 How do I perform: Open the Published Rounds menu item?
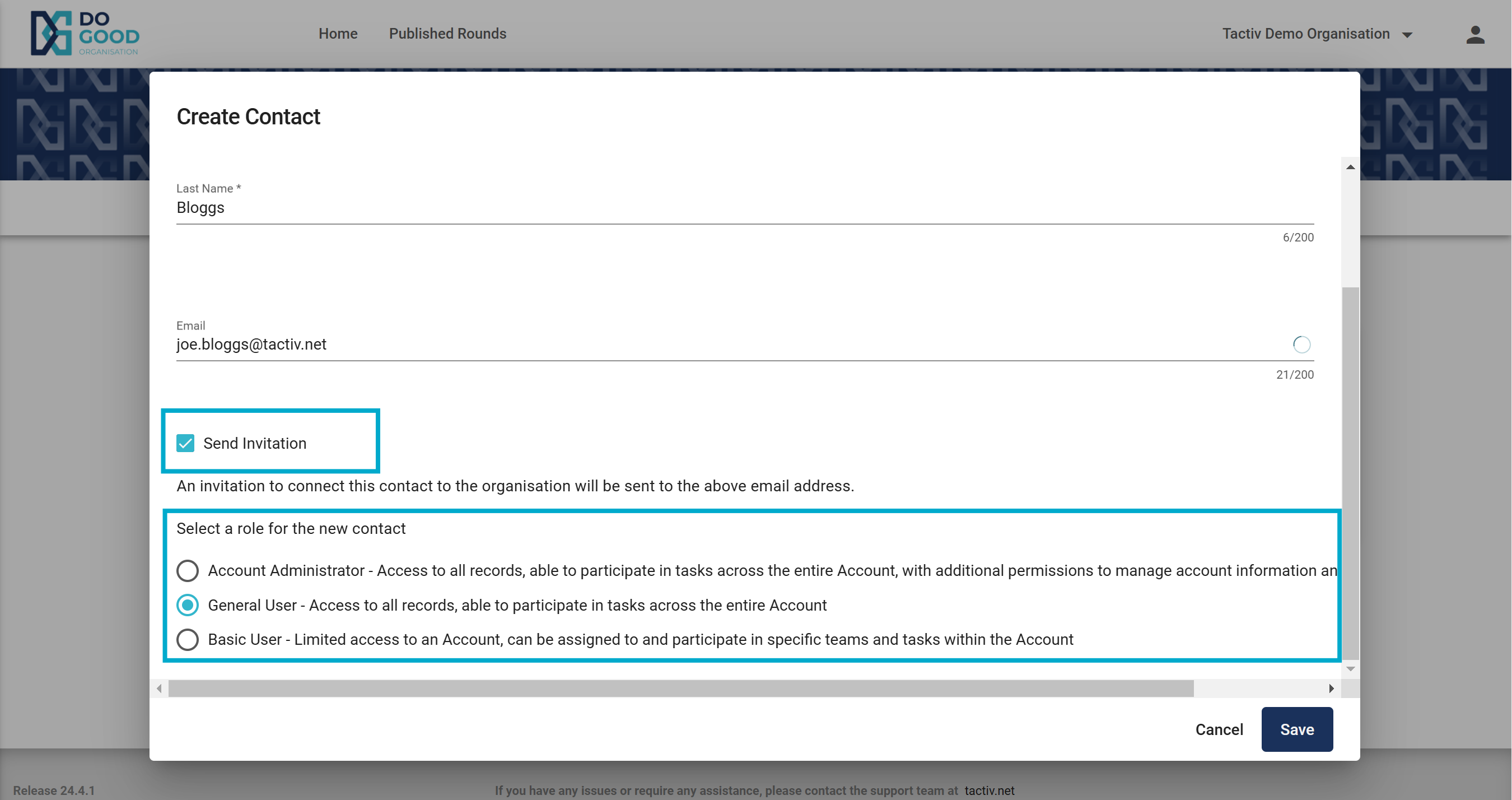(447, 34)
